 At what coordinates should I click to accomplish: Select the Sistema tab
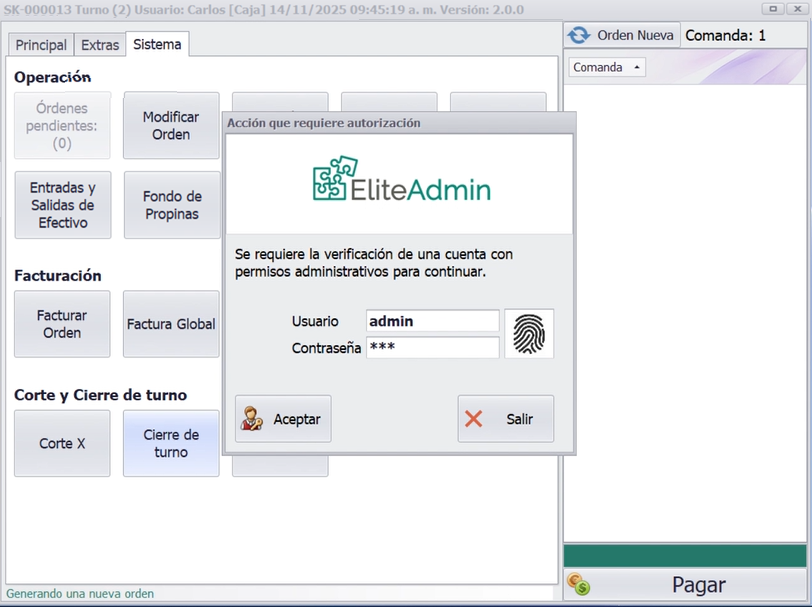click(x=157, y=45)
